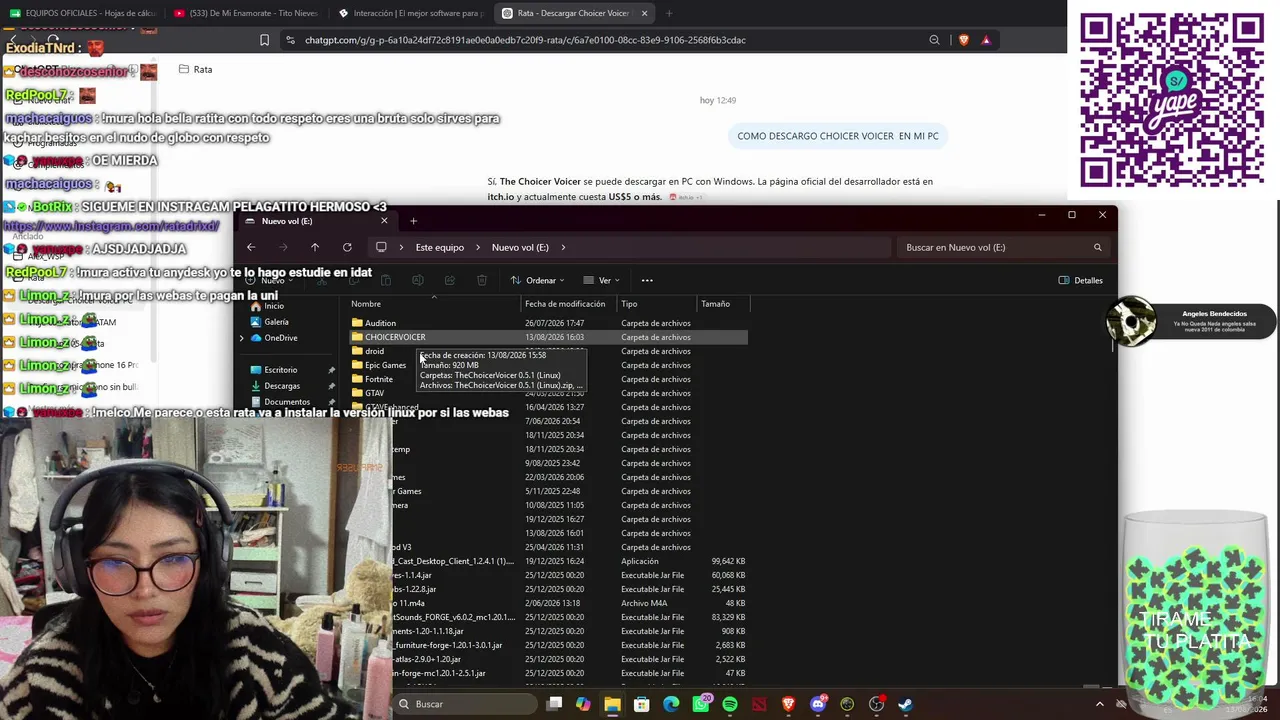Screen dimensions: 1280x720
Task: Select OneDrive in the navigation pane
Action: coord(273,338)
